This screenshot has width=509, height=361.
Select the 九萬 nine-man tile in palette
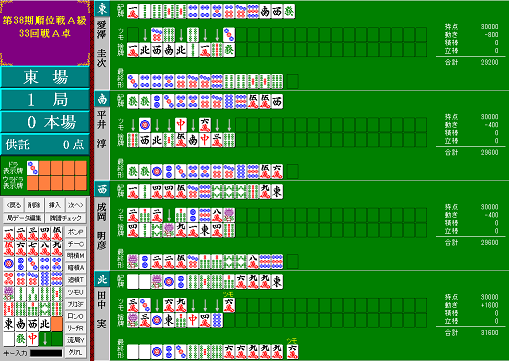point(57,249)
